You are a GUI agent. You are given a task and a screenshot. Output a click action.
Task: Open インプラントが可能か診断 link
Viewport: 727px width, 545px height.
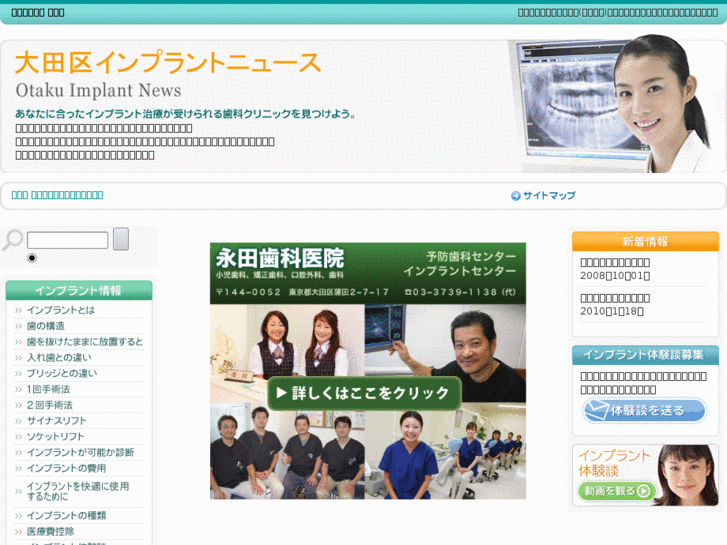point(80,452)
